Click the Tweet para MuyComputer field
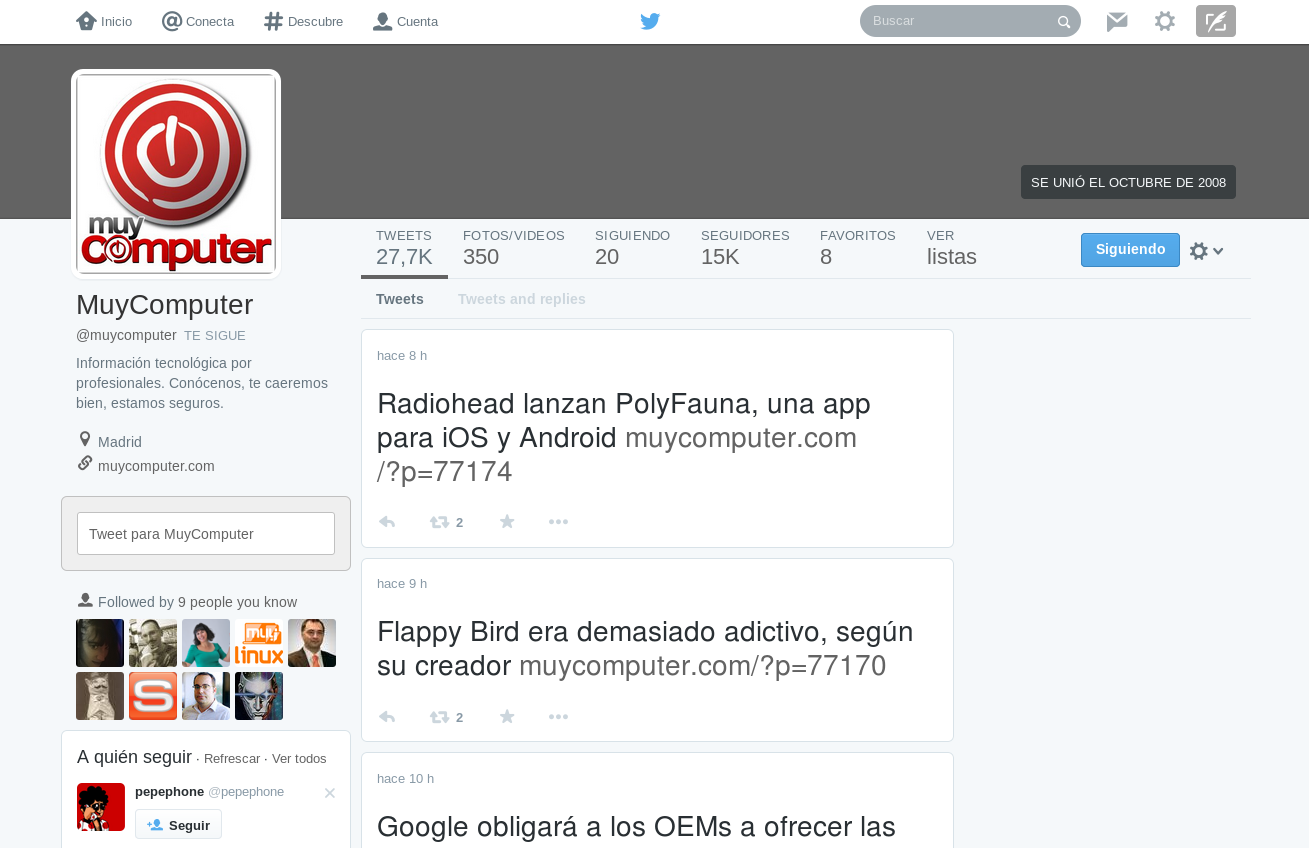This screenshot has height=848, width=1309. [x=206, y=534]
